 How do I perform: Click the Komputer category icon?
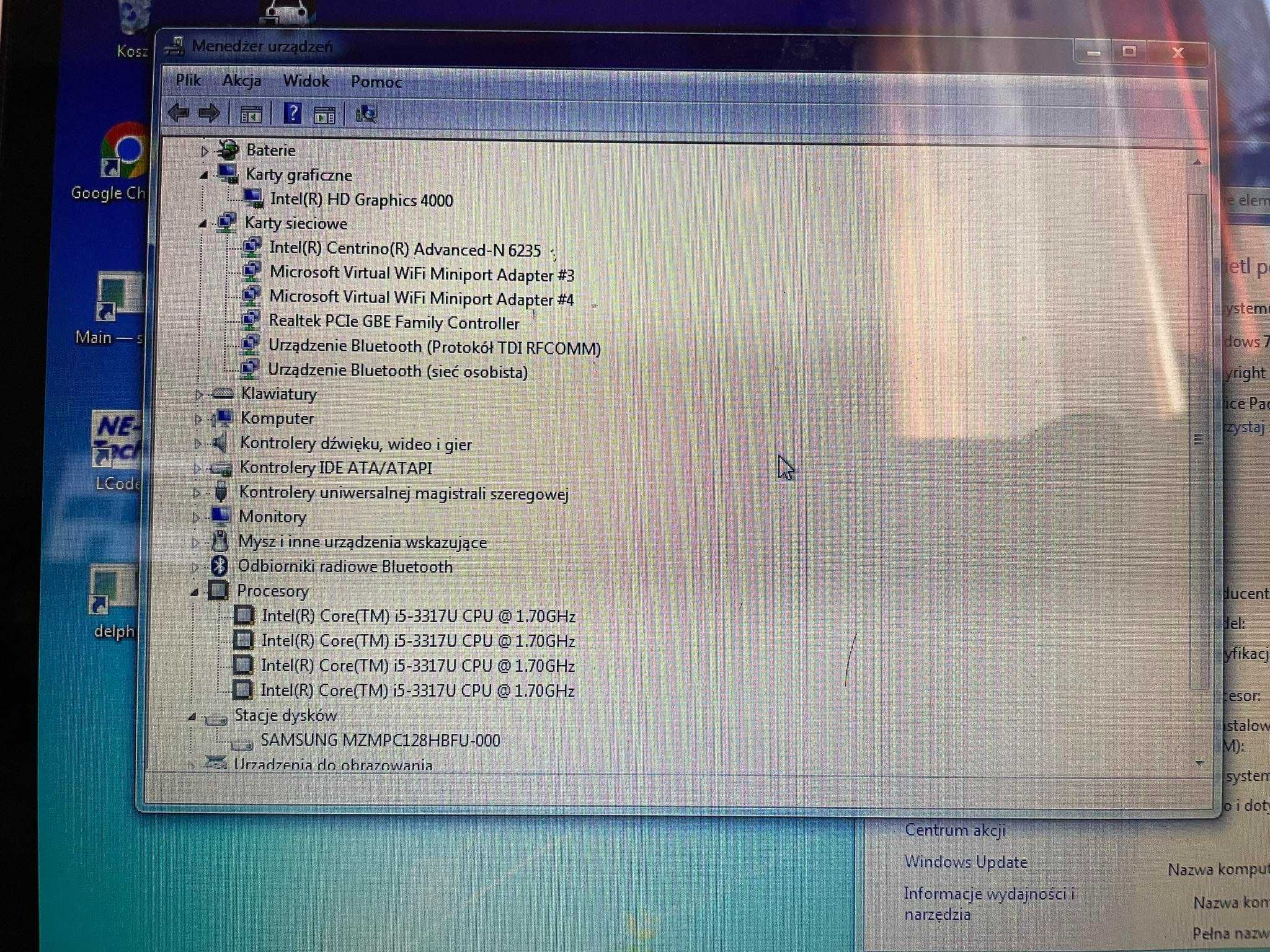pyautogui.click(x=221, y=418)
